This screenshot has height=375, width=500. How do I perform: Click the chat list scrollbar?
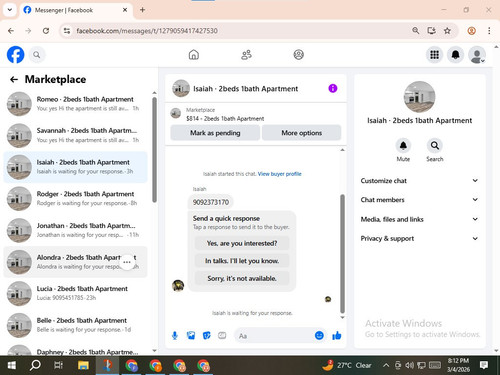[x=154, y=150]
